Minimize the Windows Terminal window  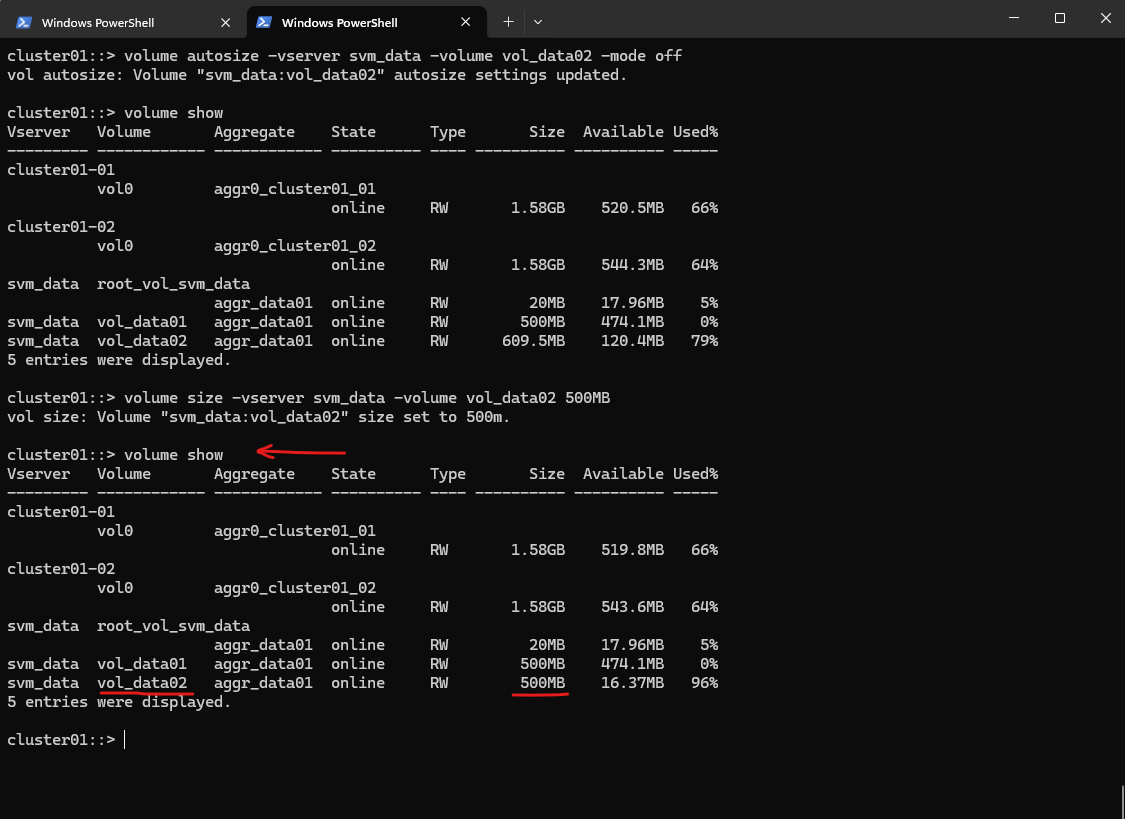tap(1013, 18)
